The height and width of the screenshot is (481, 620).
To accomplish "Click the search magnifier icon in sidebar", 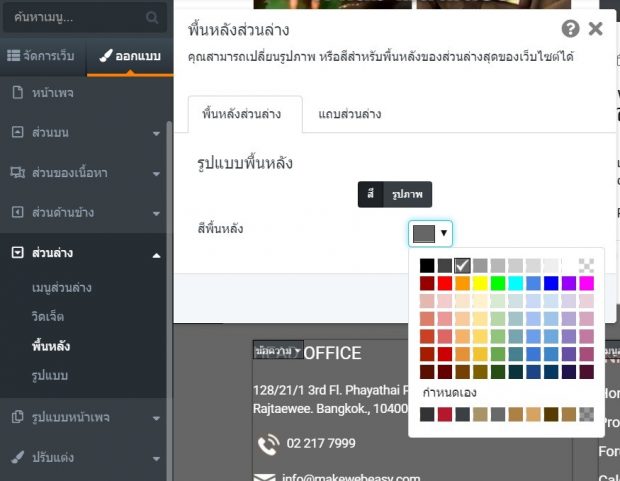I will 151,18.
